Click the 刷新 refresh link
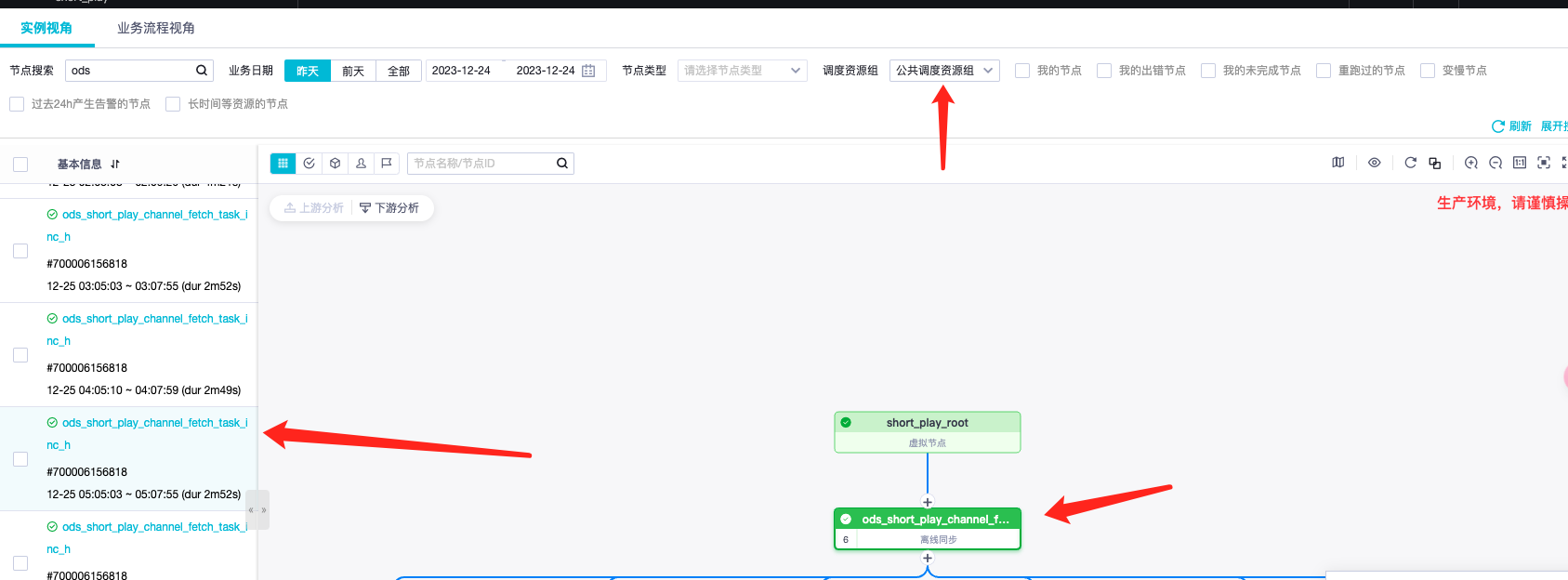This screenshot has height=580, width=1568. pyautogui.click(x=1511, y=126)
